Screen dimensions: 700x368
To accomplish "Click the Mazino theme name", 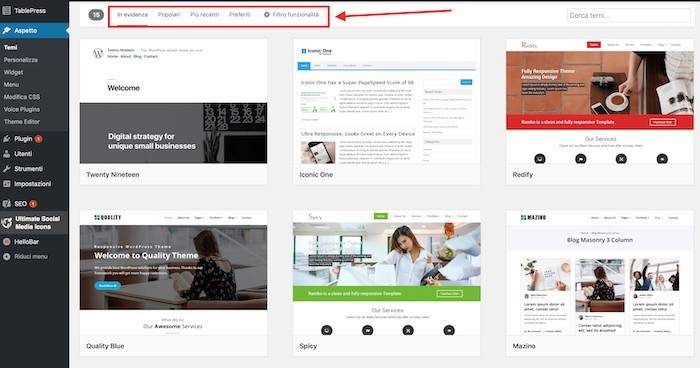I will click(x=524, y=346).
